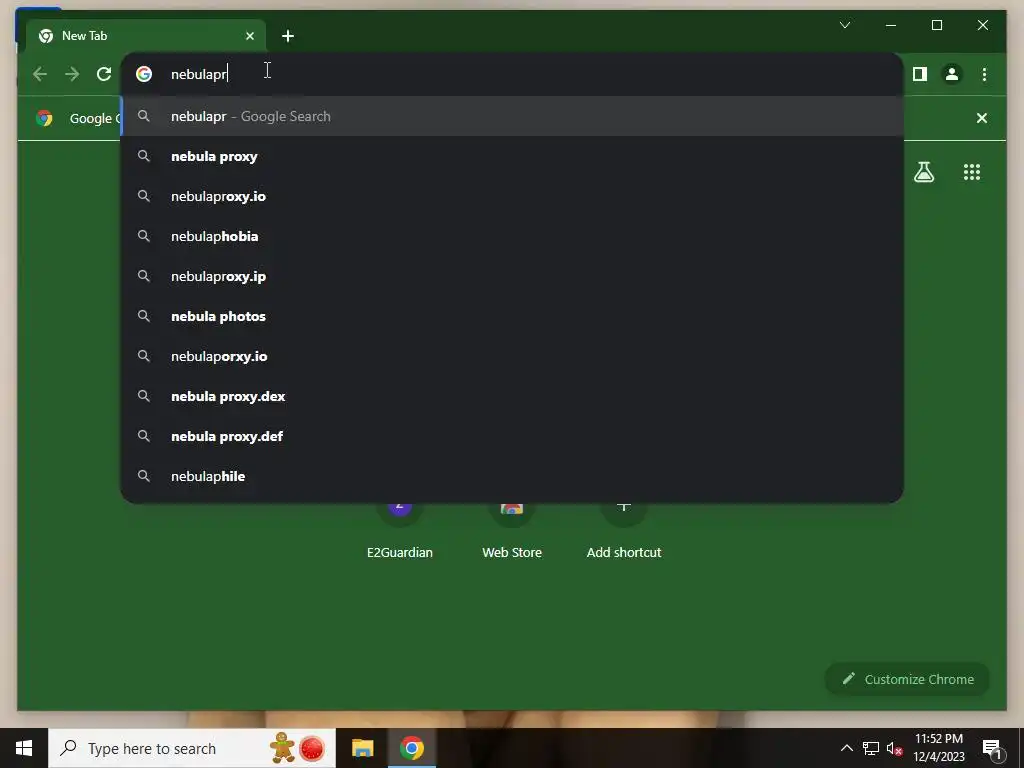Open Customize Chrome button

click(907, 679)
